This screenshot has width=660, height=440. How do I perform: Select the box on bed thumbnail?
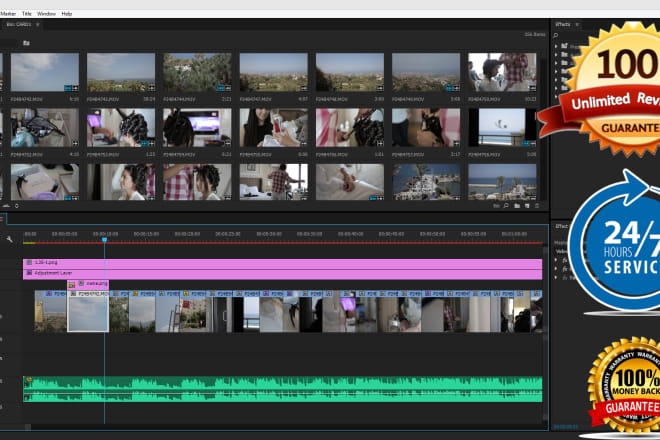click(x=45, y=182)
